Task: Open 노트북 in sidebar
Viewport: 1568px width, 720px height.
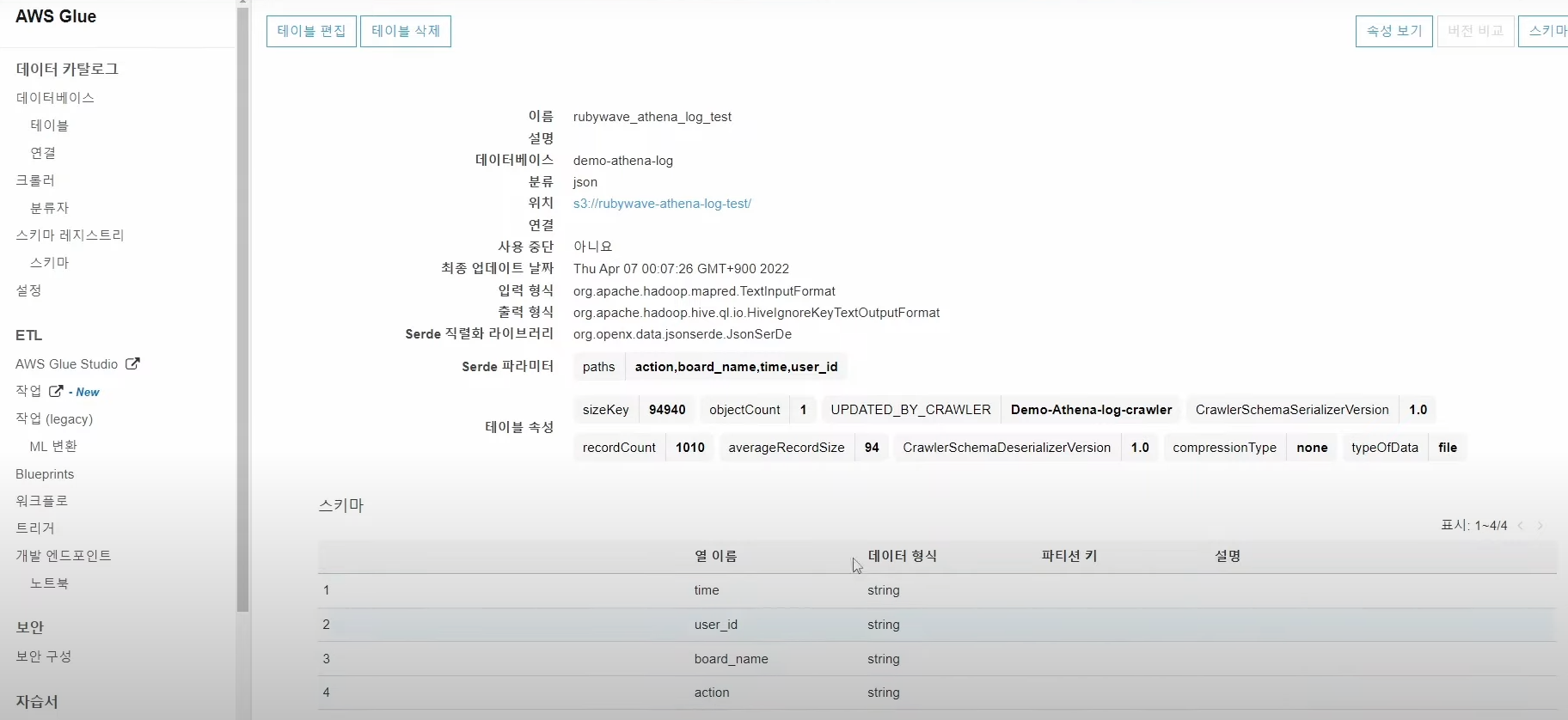Action: point(49,583)
